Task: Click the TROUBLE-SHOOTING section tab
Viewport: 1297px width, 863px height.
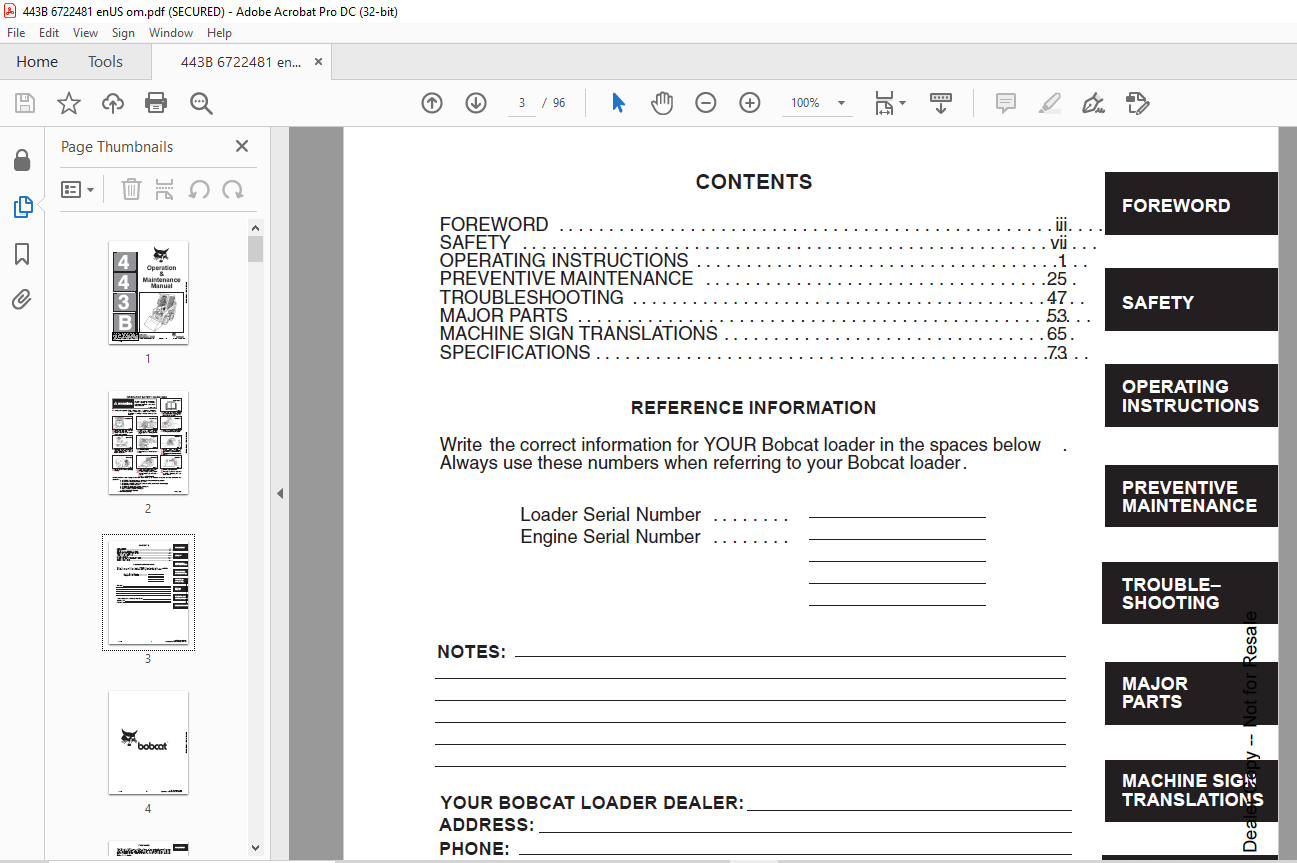Action: coord(1190,593)
